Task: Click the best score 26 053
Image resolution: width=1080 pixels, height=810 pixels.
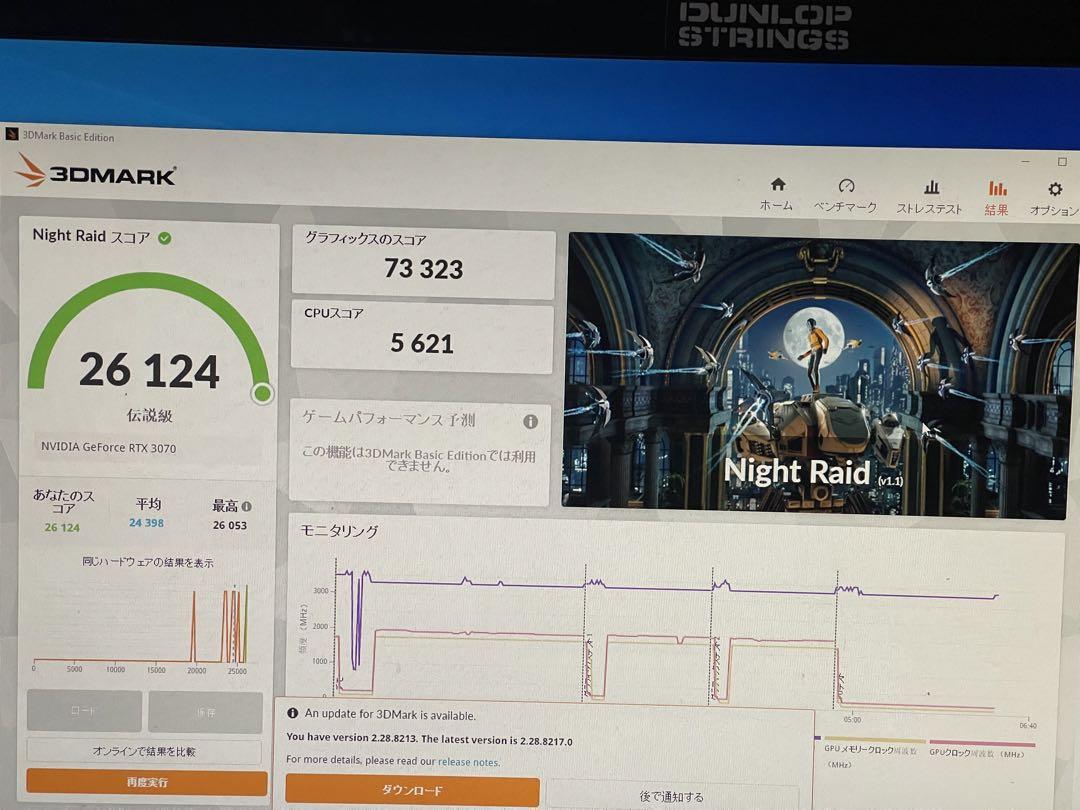Action: click(229, 525)
